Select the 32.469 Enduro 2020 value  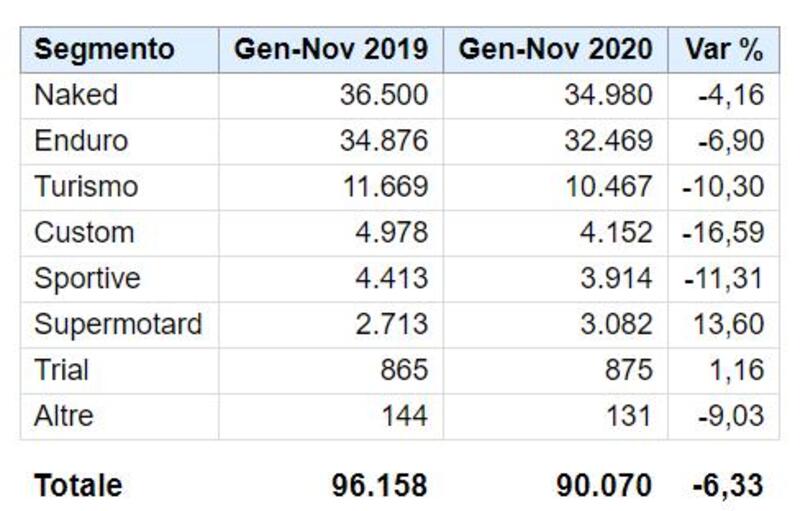tap(608, 141)
